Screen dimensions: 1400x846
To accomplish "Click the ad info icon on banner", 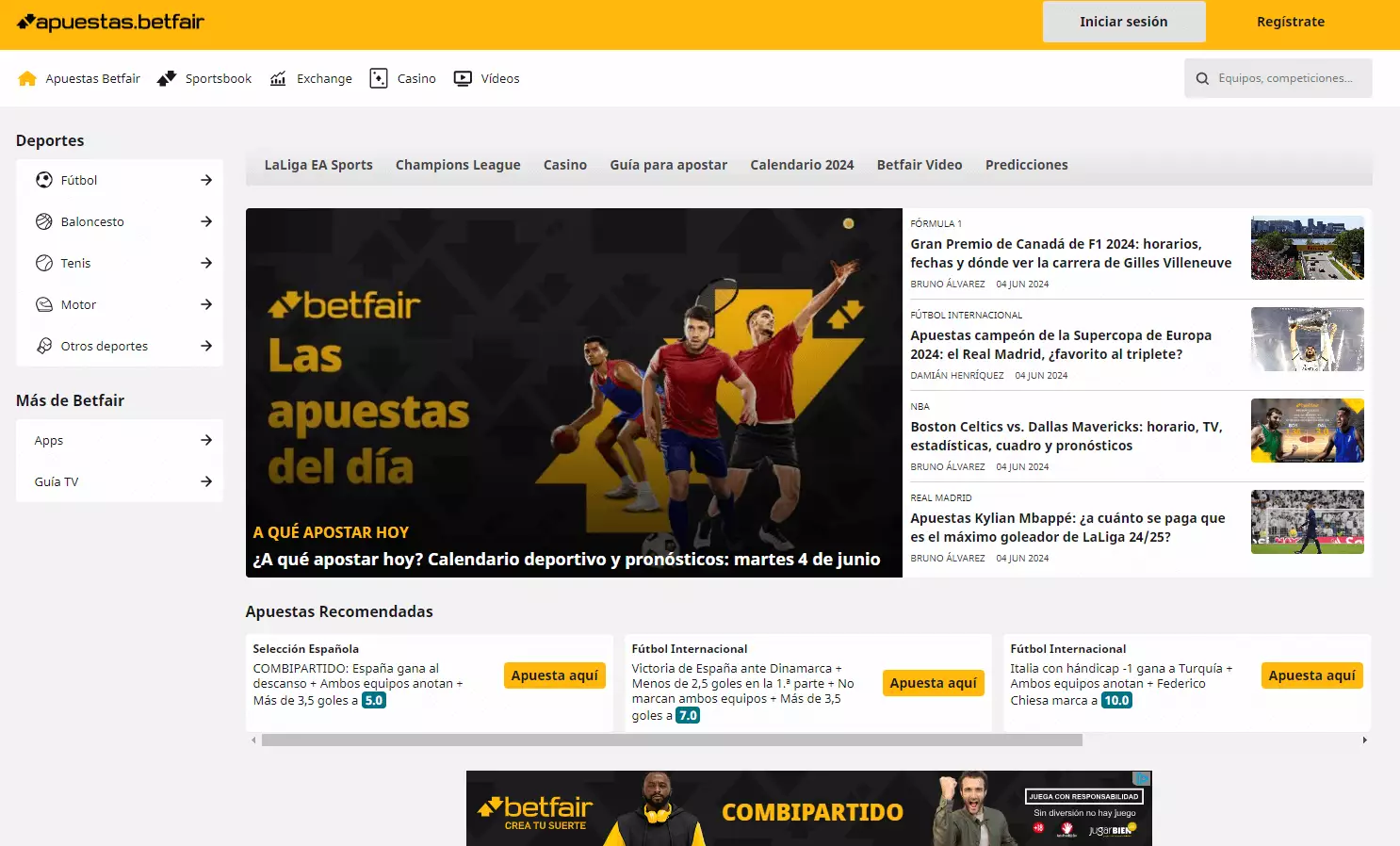I will [1142, 778].
